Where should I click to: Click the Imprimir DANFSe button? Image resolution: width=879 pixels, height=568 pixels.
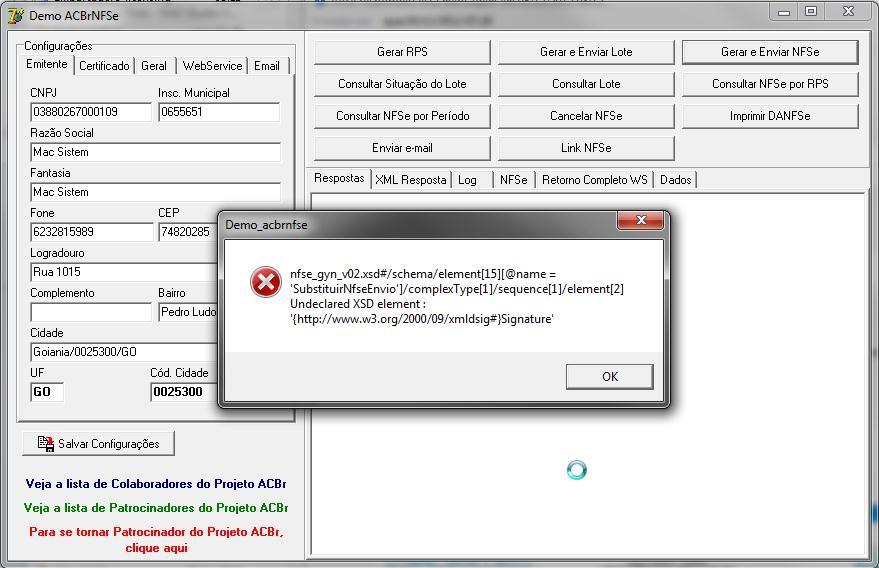[x=770, y=116]
